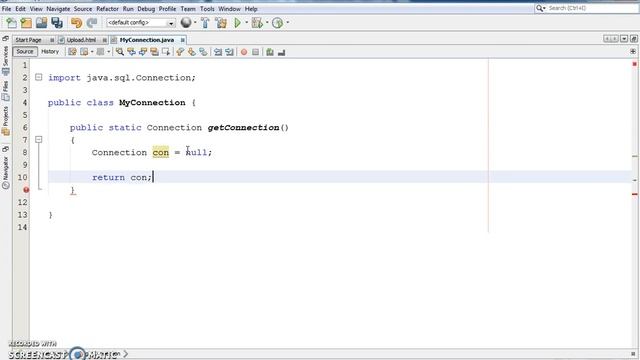Click the Save All toolbar icon
Image resolution: width=640 pixels, height=360 pixels.
coord(57,23)
